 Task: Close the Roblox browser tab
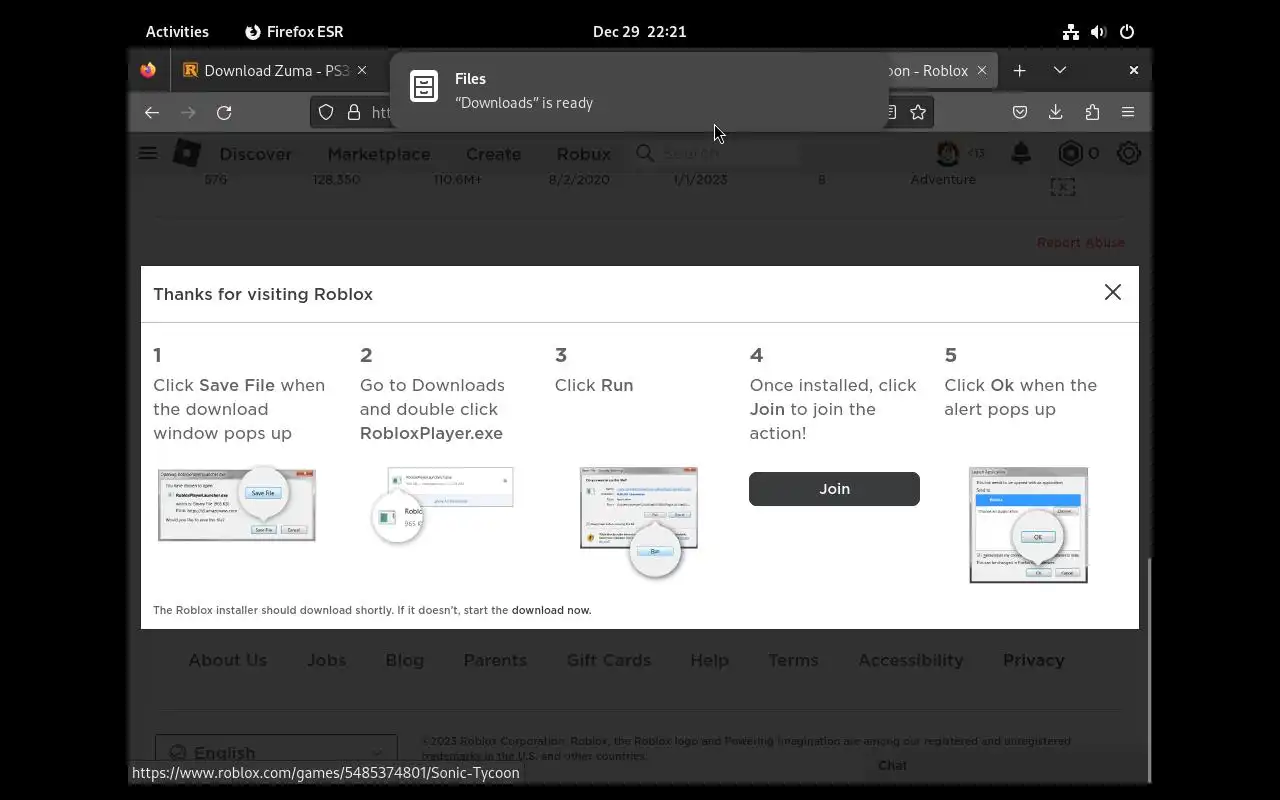[x=981, y=70]
